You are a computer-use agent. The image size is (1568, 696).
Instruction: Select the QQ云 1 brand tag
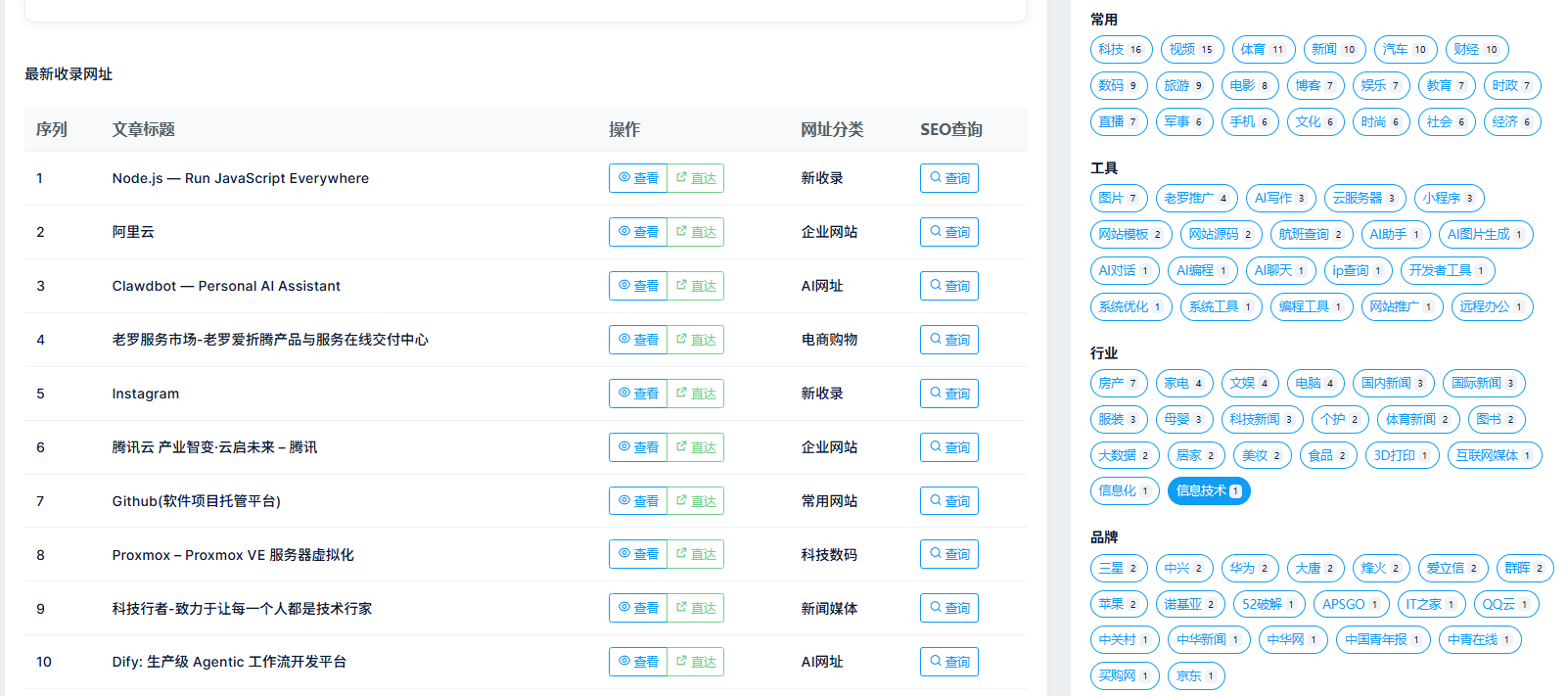pyautogui.click(x=1506, y=604)
